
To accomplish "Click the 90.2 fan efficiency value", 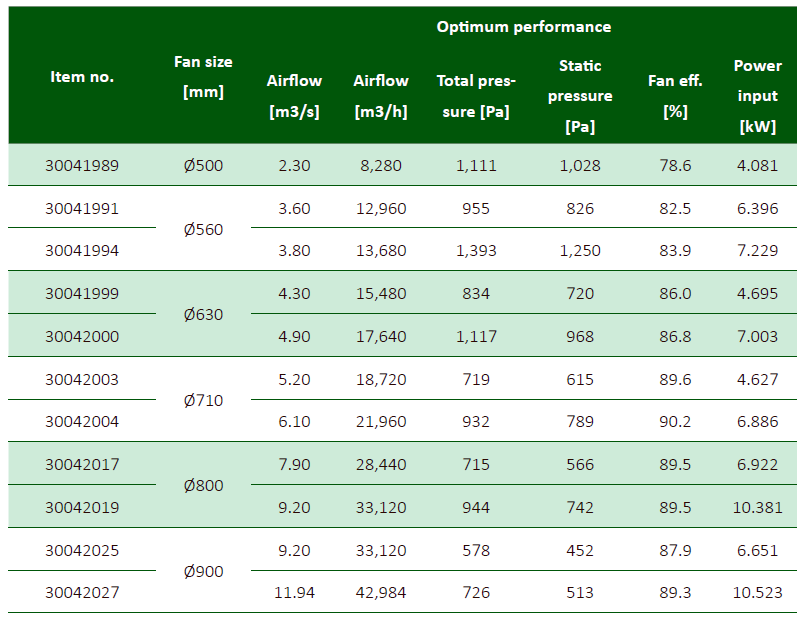I will click(675, 422).
